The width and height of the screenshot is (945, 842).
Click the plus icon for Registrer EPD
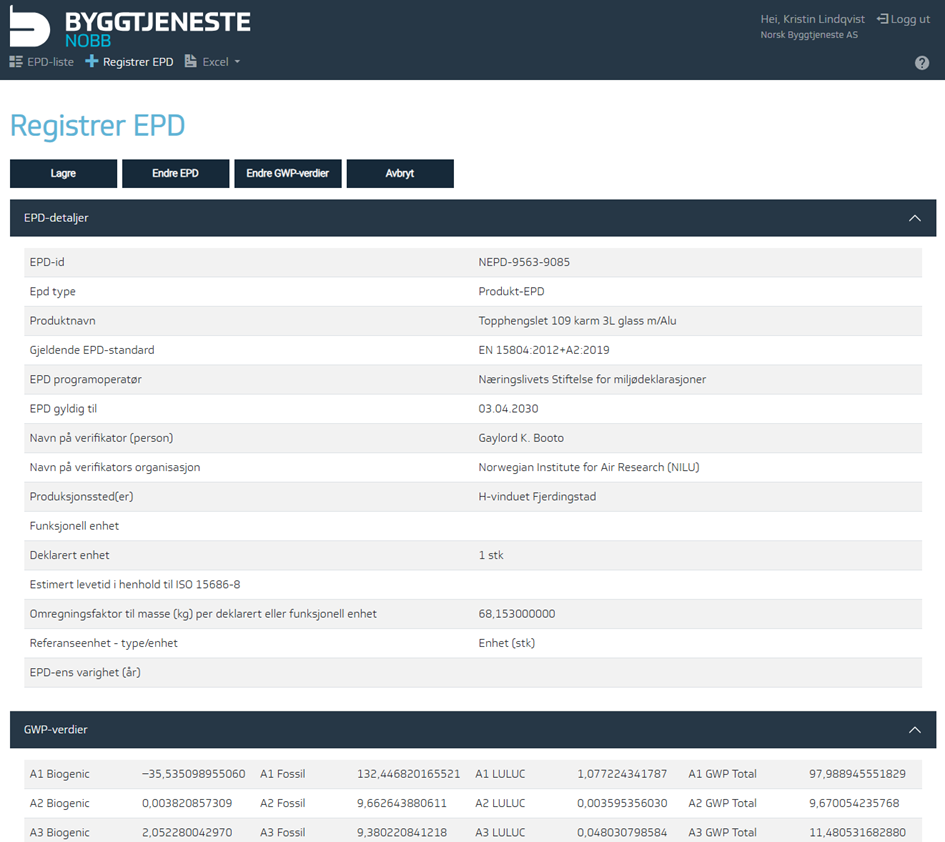(92, 62)
